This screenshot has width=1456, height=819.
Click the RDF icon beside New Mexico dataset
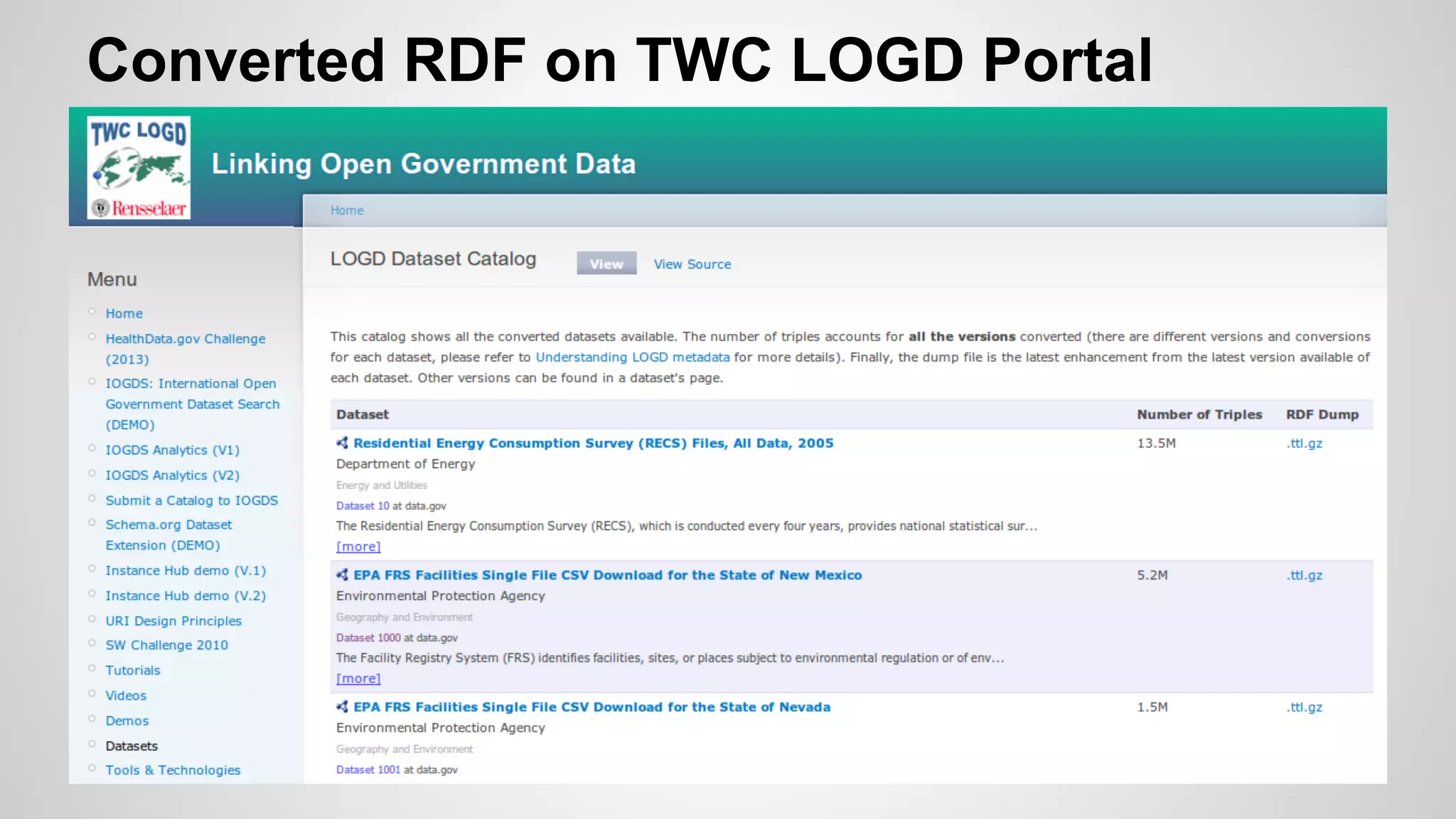[x=342, y=575]
